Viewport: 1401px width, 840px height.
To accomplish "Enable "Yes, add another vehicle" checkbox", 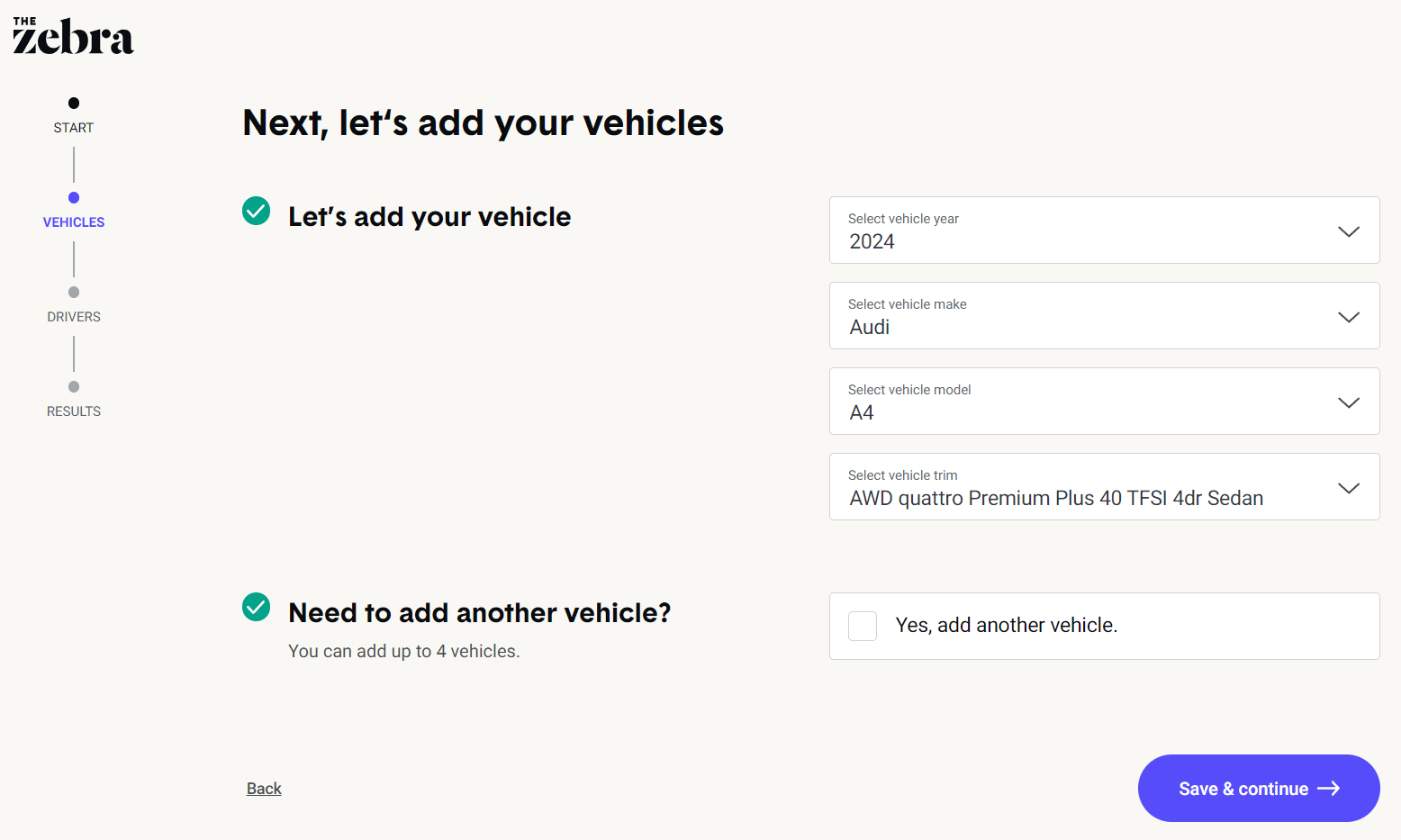I will coord(862,626).
